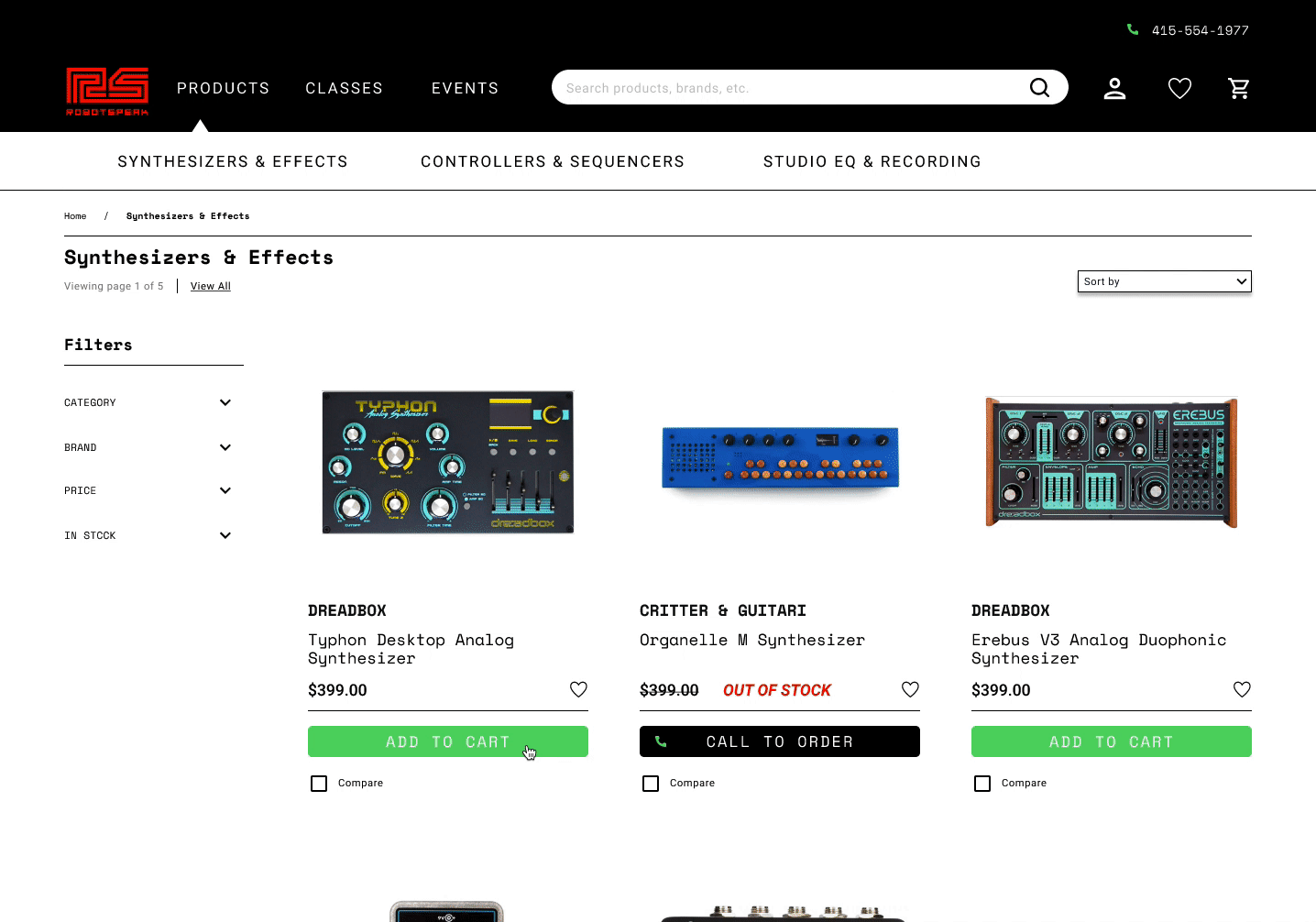Open the Erebus V3 product image
Image resolution: width=1316 pixels, height=922 pixels.
1112,462
